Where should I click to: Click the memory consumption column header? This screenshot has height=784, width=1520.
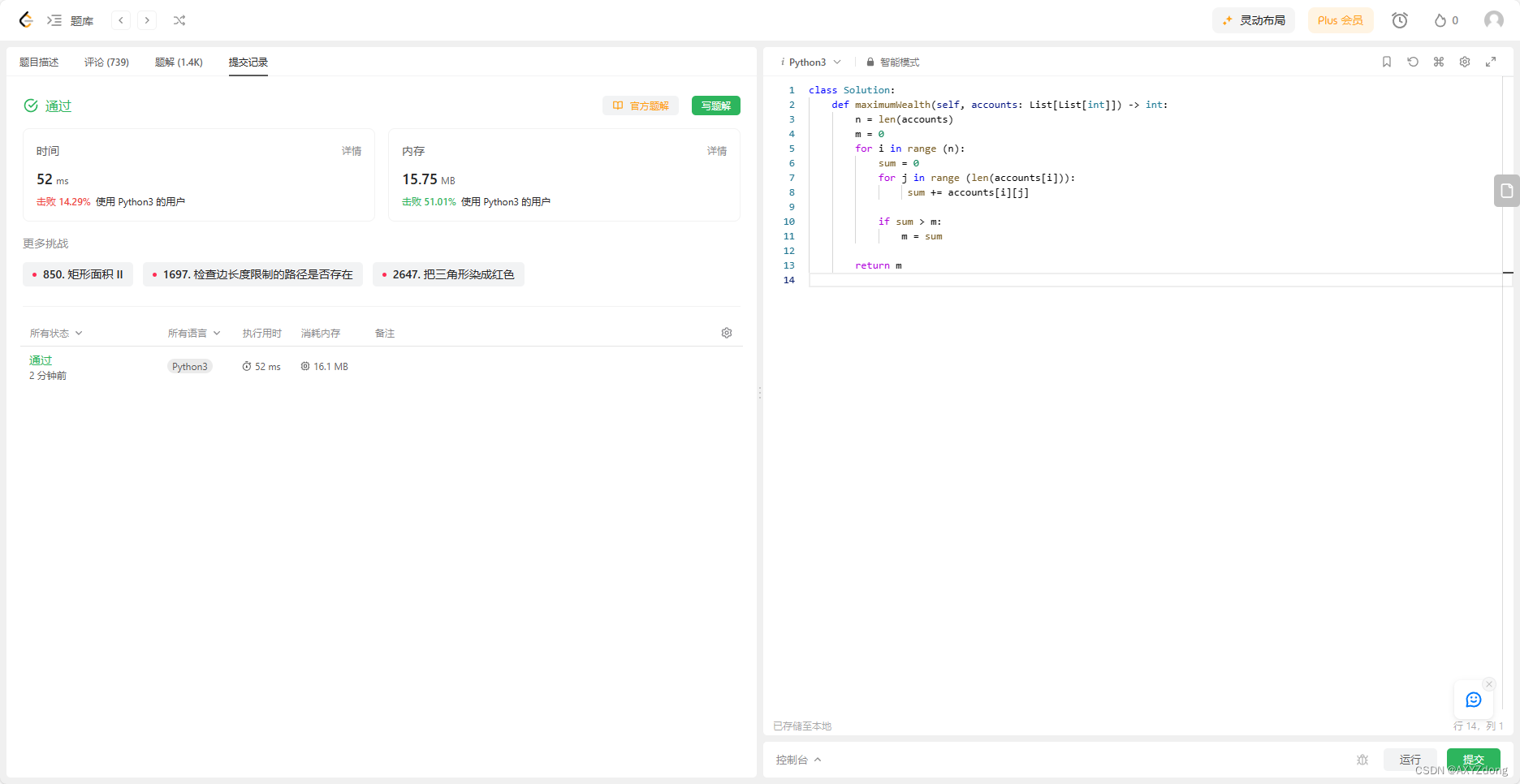tap(321, 333)
